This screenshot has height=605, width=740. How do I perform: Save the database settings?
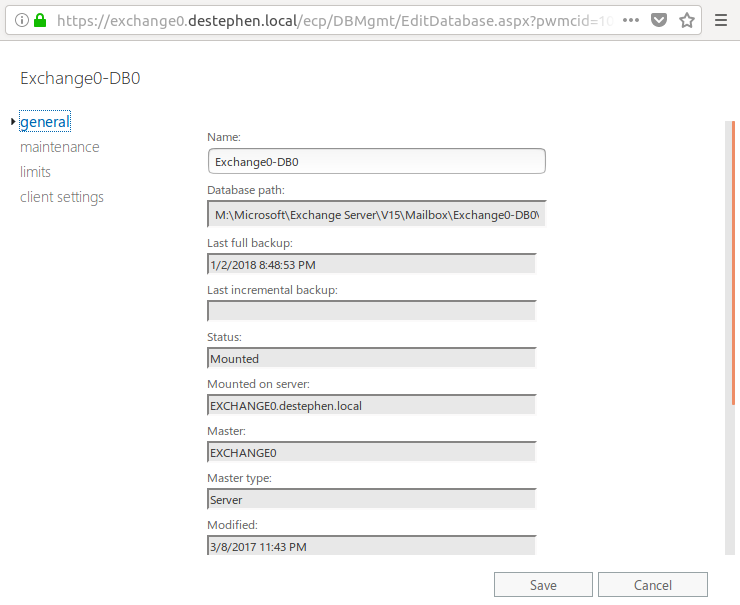pyautogui.click(x=543, y=585)
